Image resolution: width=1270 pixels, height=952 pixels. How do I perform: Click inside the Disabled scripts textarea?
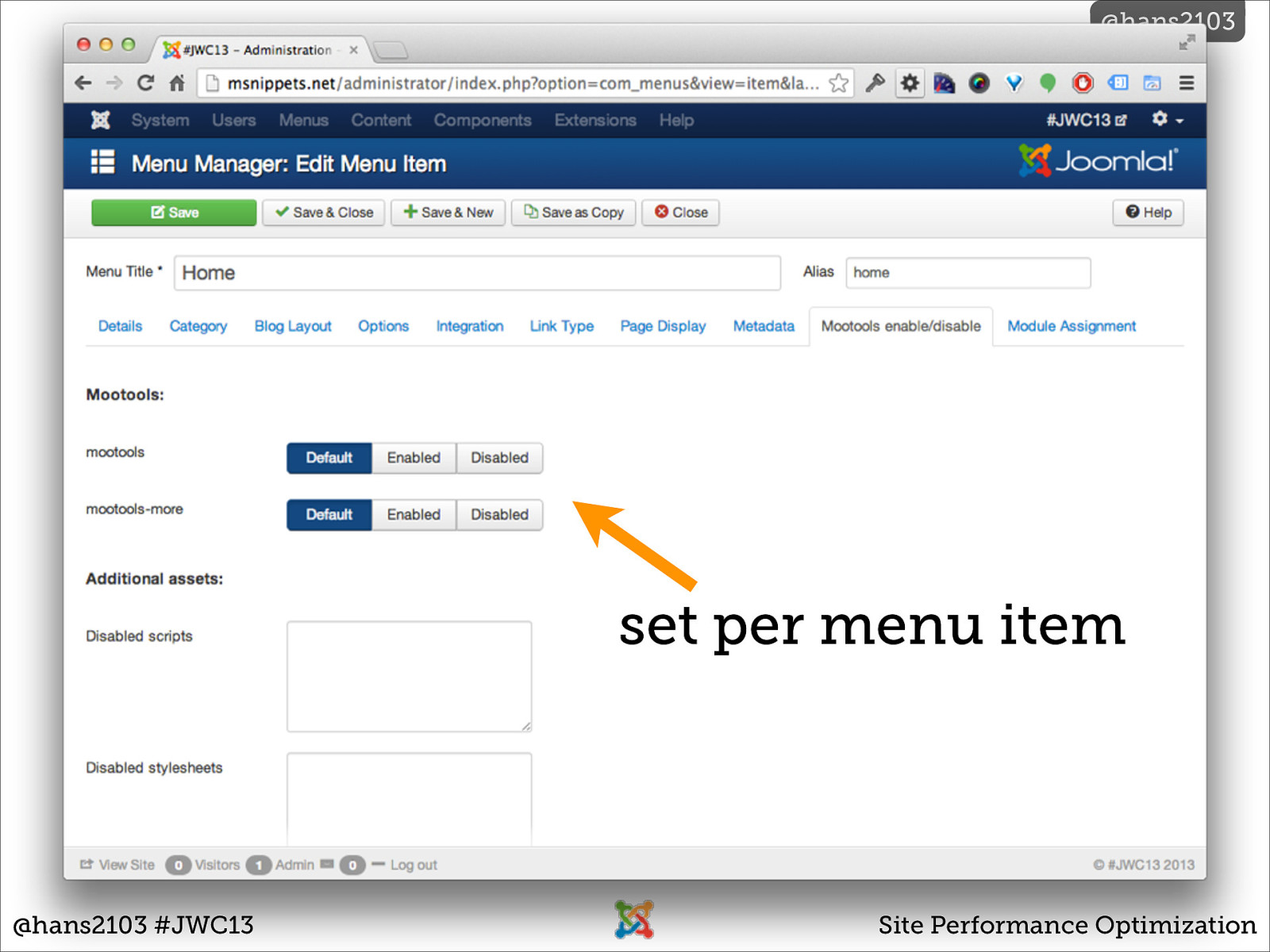[410, 677]
